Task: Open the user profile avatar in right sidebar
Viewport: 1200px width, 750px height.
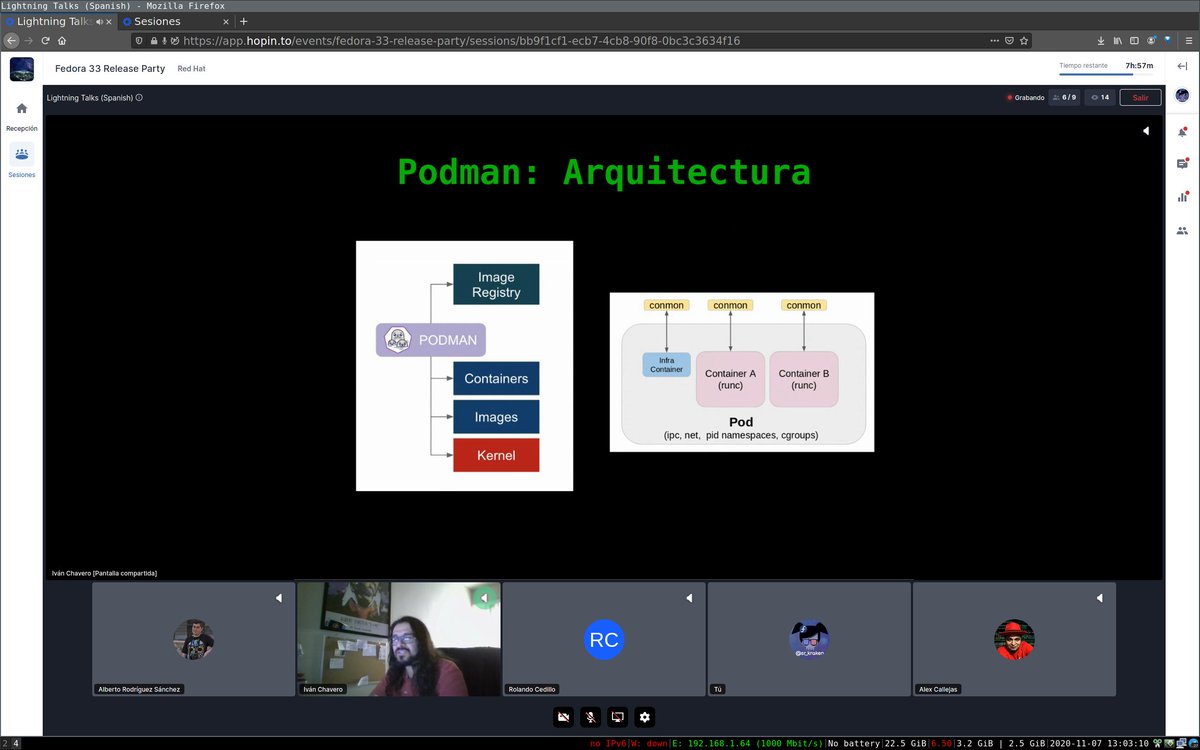Action: click(x=1182, y=96)
